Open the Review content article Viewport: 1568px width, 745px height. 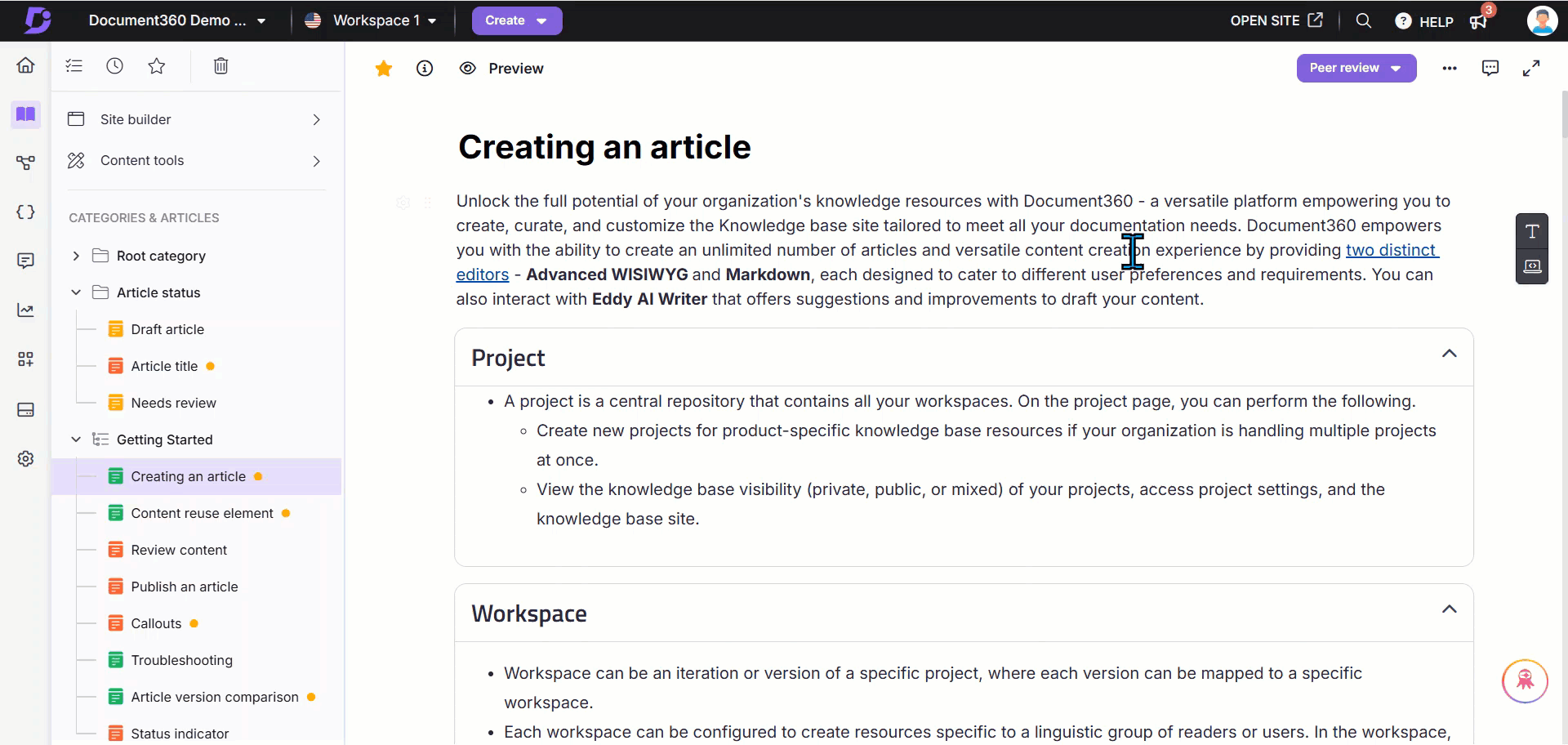pos(179,550)
